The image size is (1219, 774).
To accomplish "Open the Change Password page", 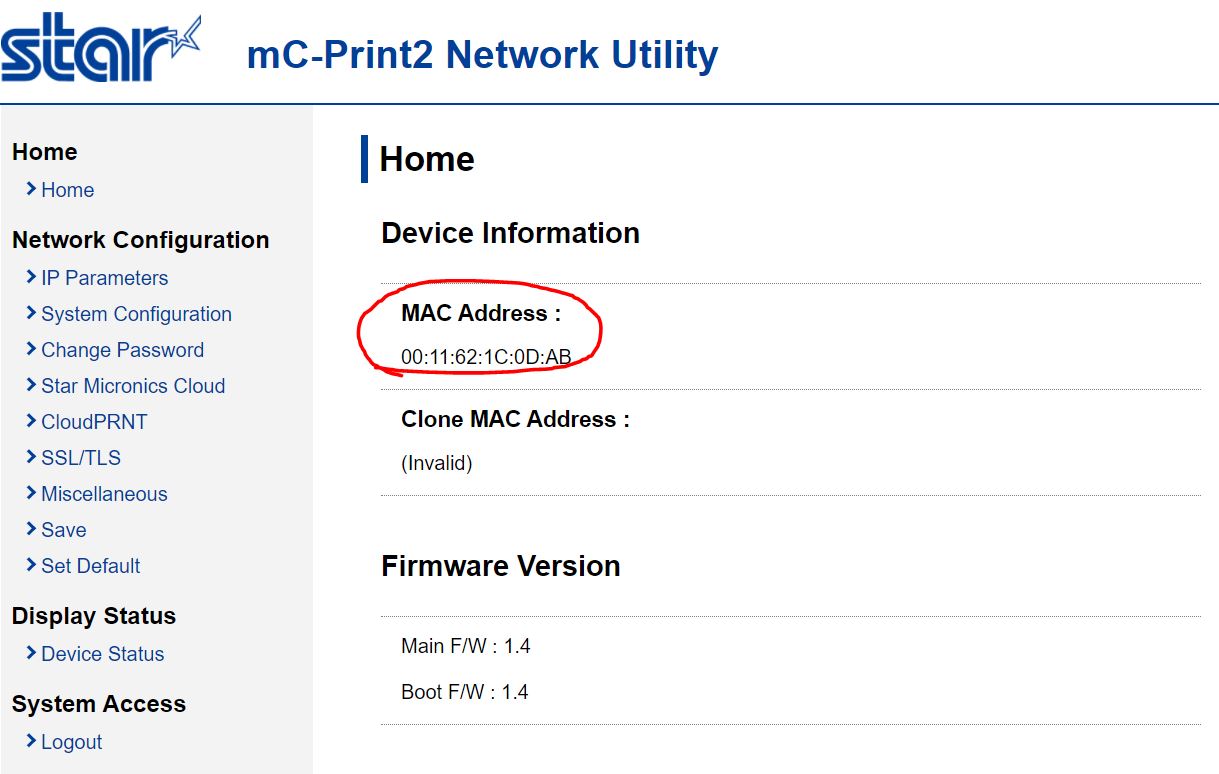I will 122,350.
